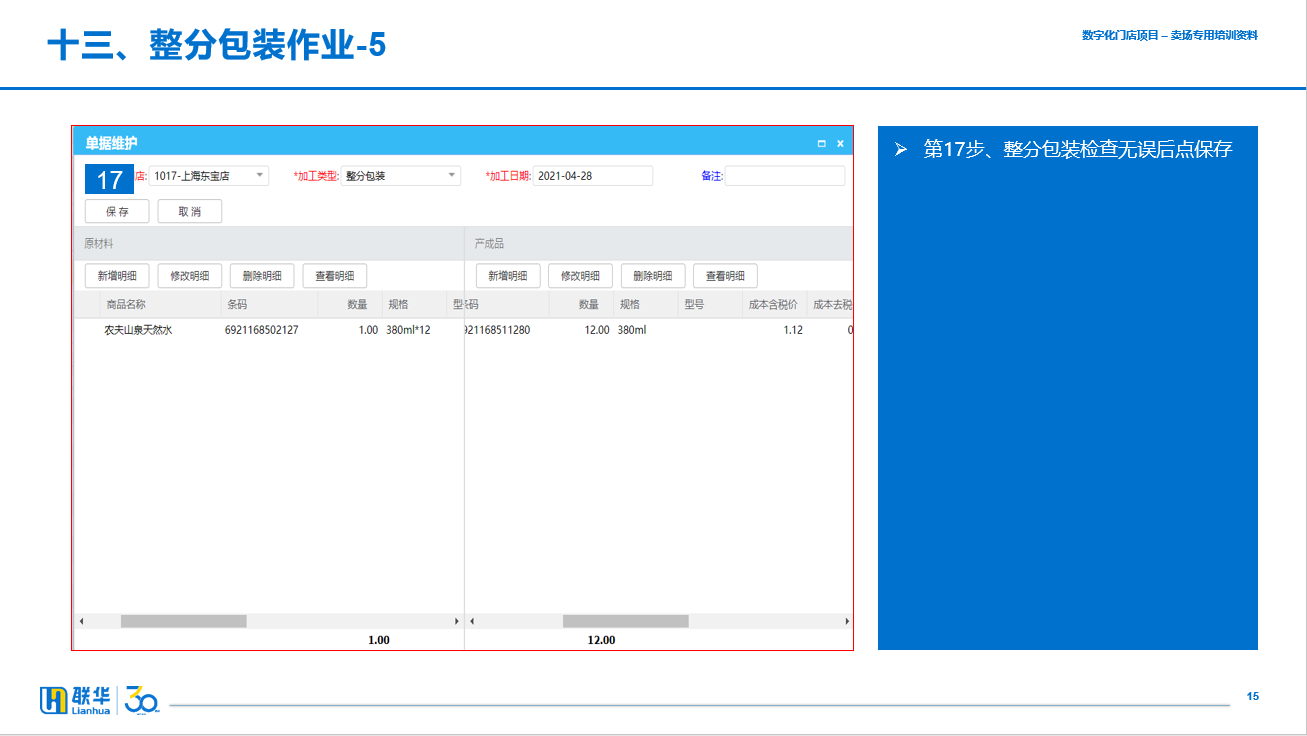
Task: Click the 成本含税价 column header
Action: click(774, 304)
